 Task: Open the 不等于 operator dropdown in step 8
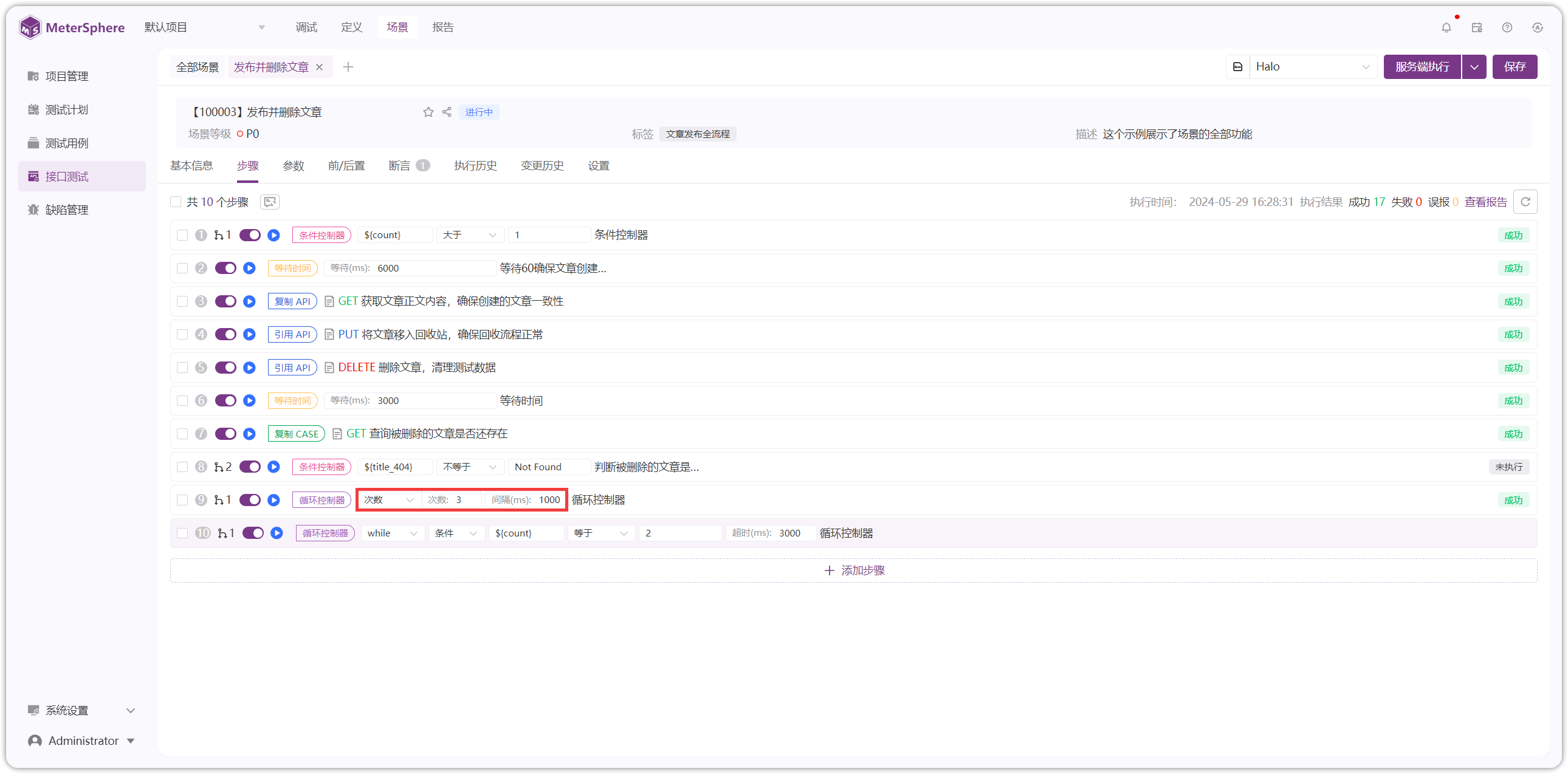[470, 467]
